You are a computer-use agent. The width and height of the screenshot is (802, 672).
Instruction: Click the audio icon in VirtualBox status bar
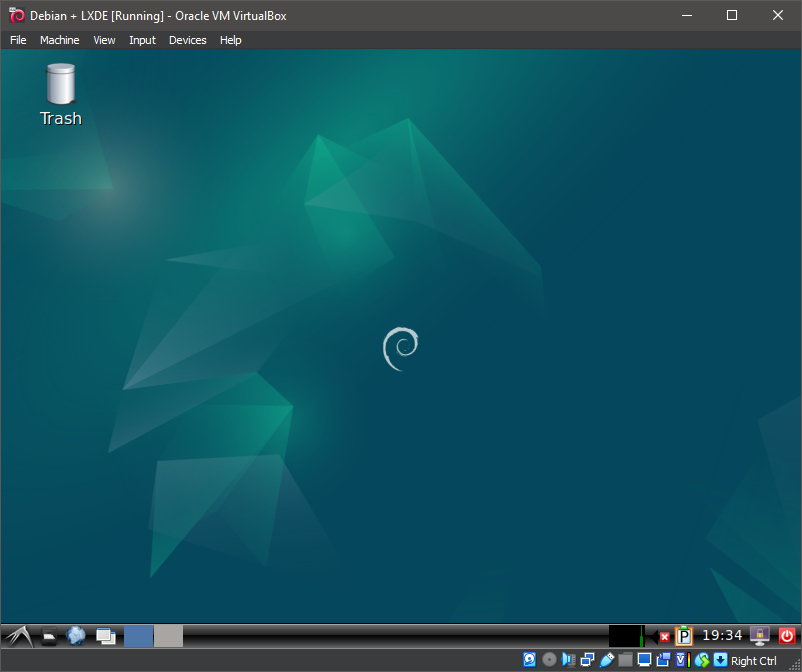[x=568, y=659]
